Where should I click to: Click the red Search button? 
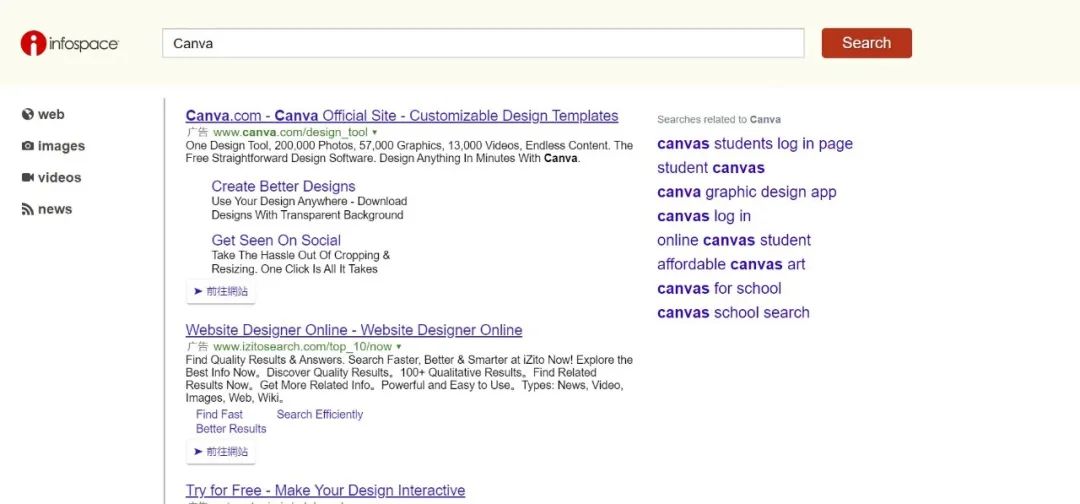coord(866,43)
